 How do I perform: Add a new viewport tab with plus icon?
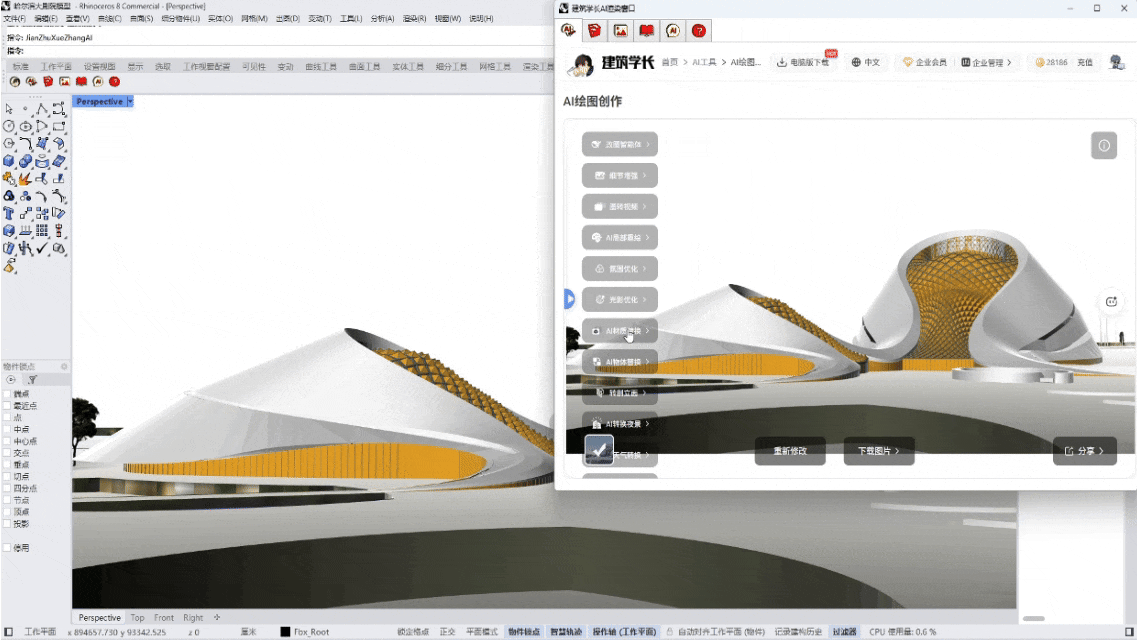pyautogui.click(x=217, y=618)
